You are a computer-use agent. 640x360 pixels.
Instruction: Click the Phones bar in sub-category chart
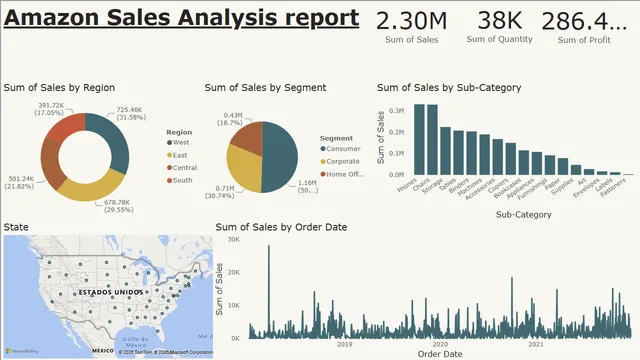[420, 140]
